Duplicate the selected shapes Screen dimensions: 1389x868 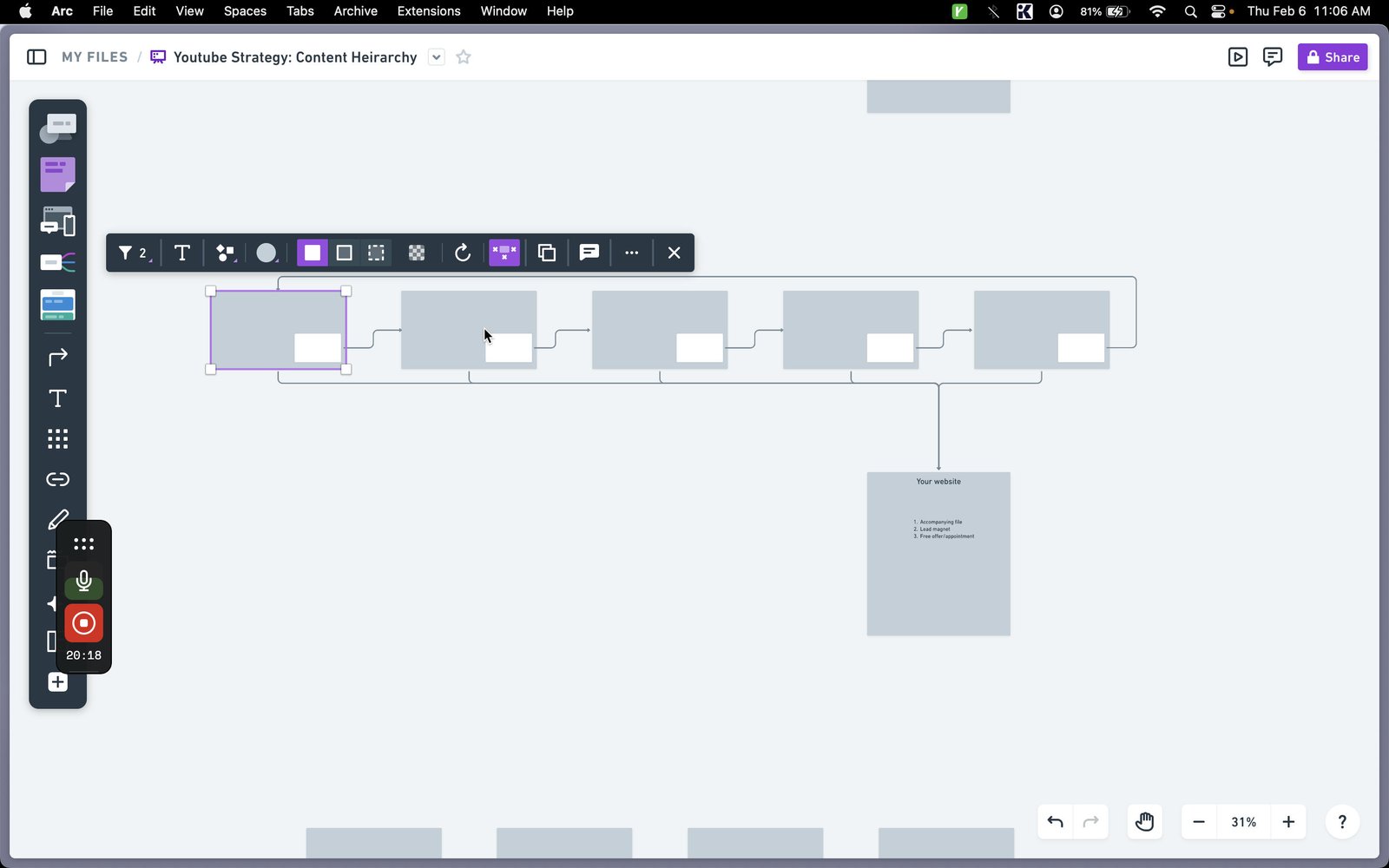coord(546,253)
